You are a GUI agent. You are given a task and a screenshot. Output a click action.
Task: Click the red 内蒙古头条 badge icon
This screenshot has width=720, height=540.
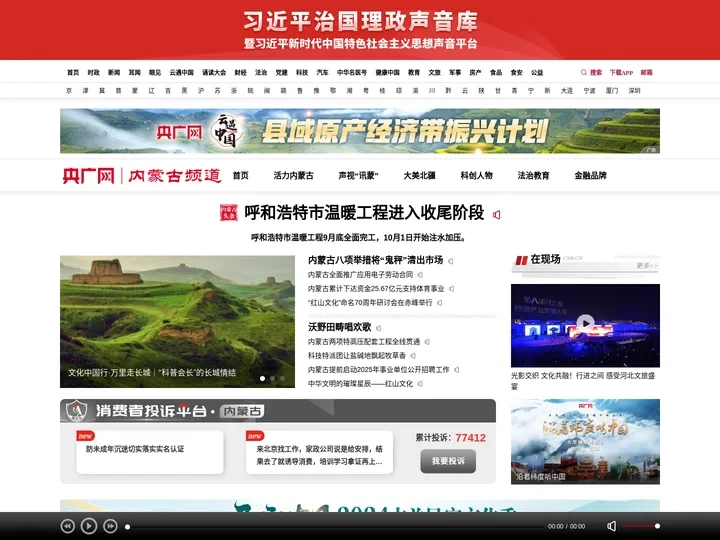229,213
